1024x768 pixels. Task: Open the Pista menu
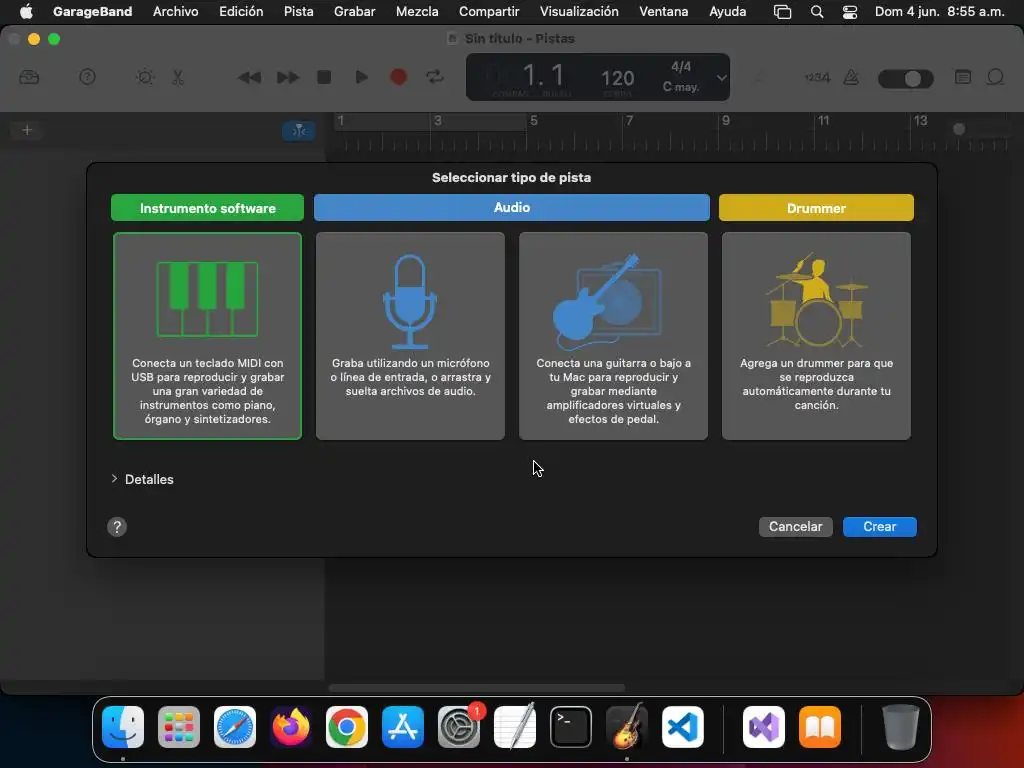298,11
